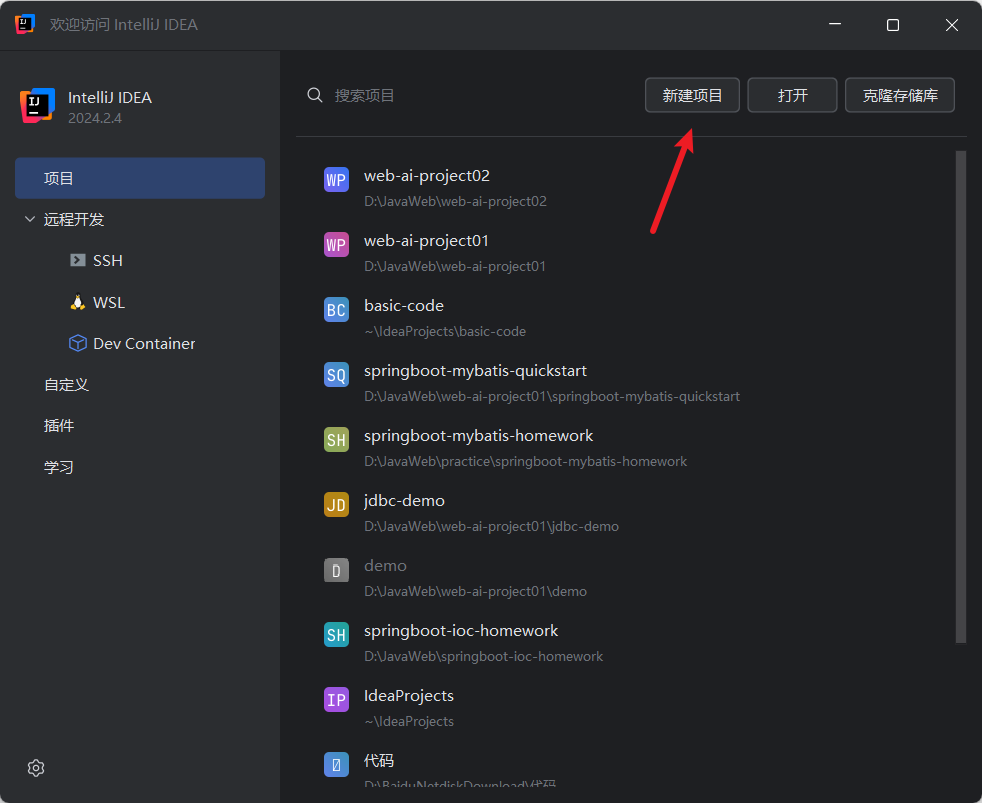
Task: Select SSH under remote development
Action: tap(108, 261)
